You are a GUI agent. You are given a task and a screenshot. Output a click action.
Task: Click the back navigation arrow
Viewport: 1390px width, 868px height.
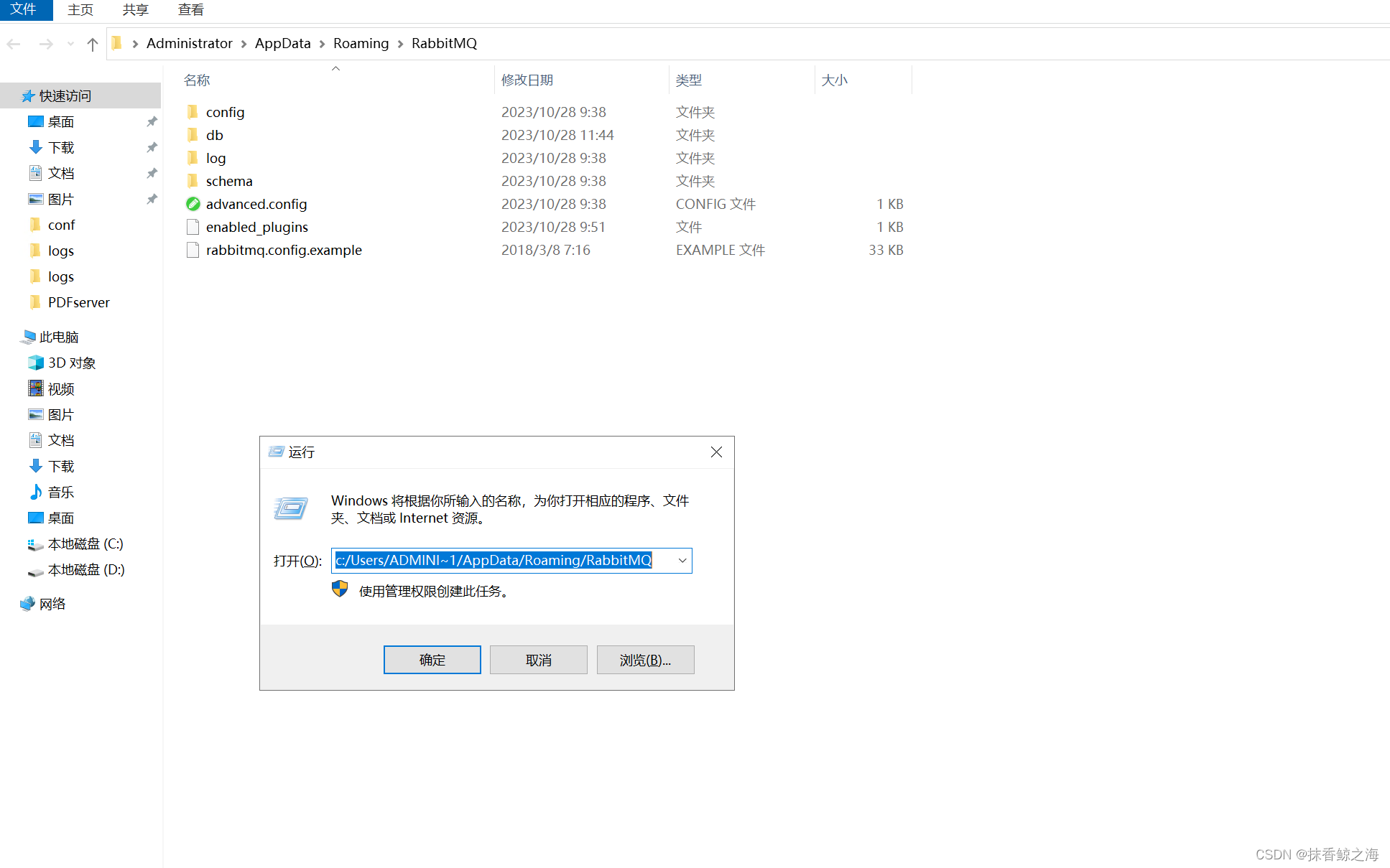14,44
